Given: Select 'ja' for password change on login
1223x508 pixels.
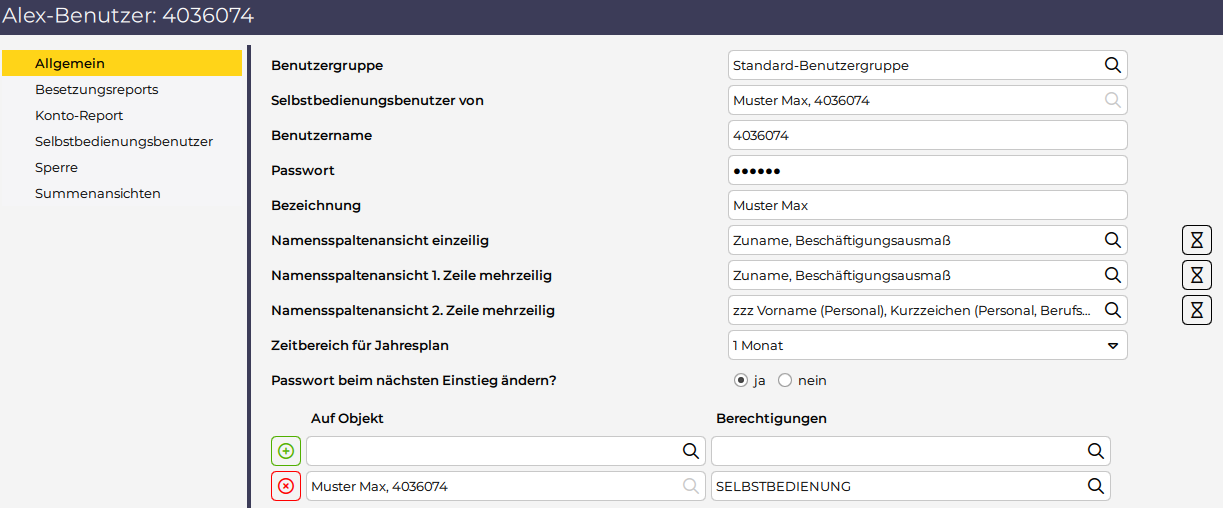Looking at the screenshot, I should [x=741, y=381].
